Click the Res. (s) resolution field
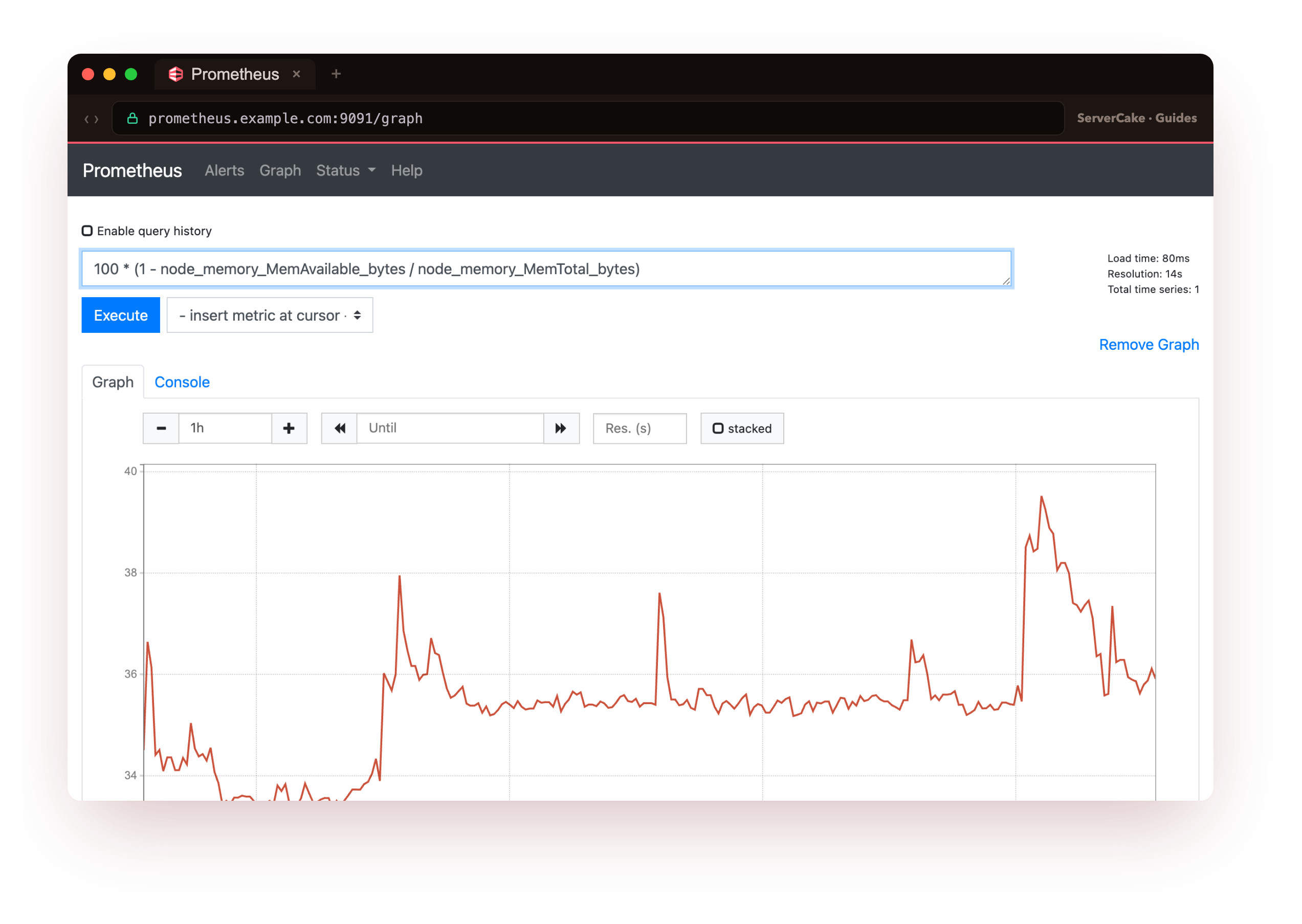The height and width of the screenshot is (924, 1302). (640, 429)
